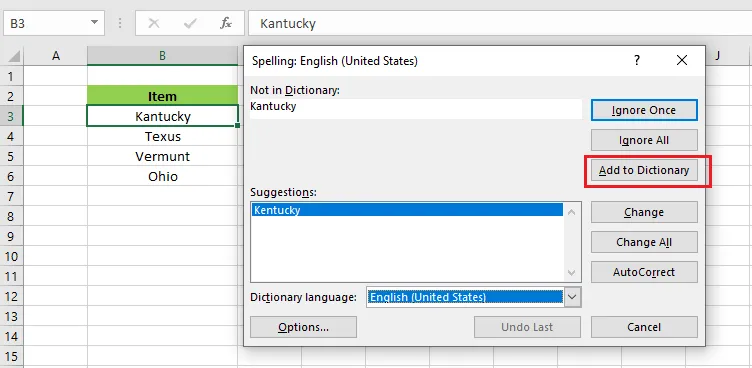Select column B header
This screenshot has width=752, height=368.
coord(163,56)
